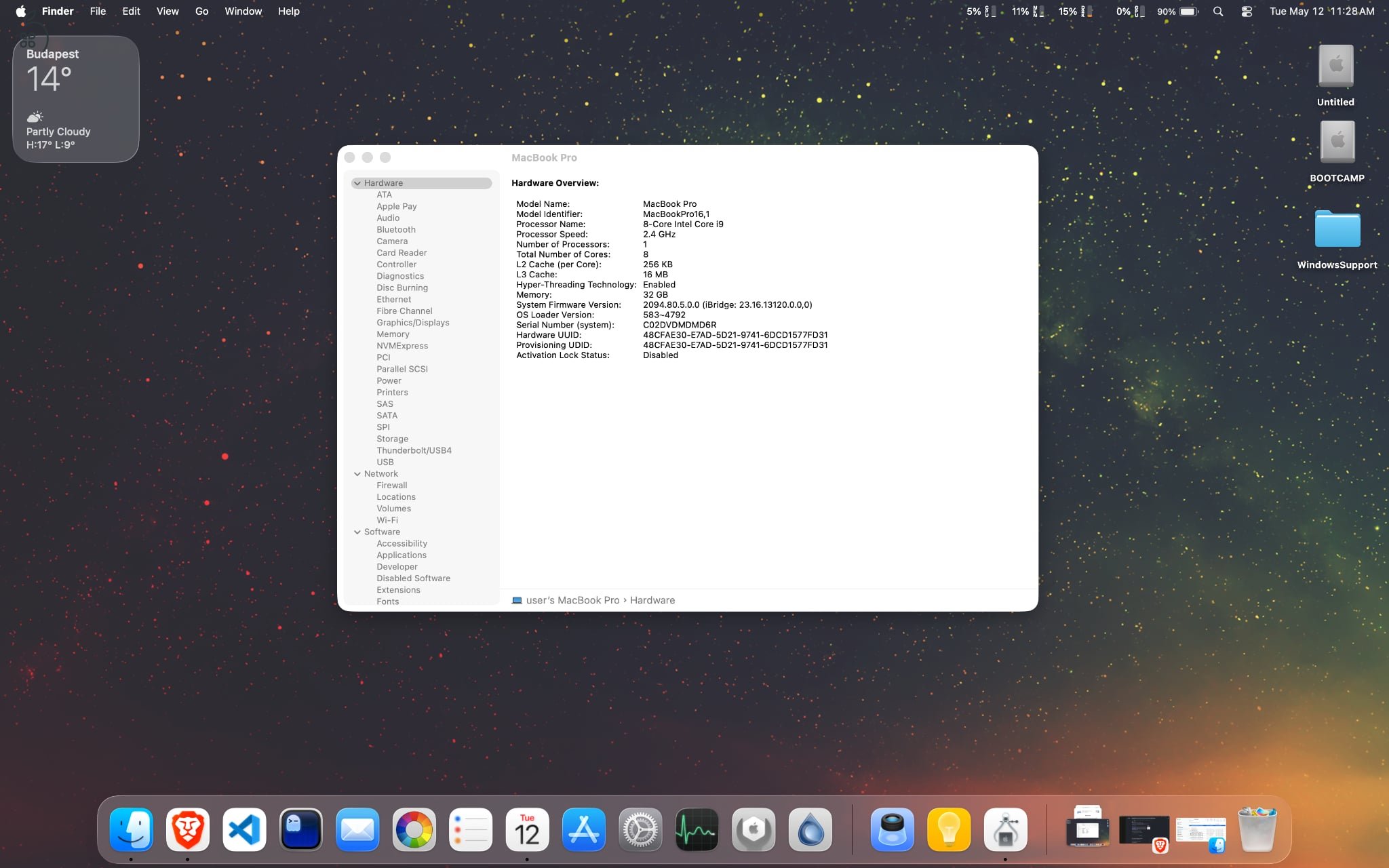The image size is (1389, 868).
Task: Click the Budapest weather widget
Action: pos(76,99)
